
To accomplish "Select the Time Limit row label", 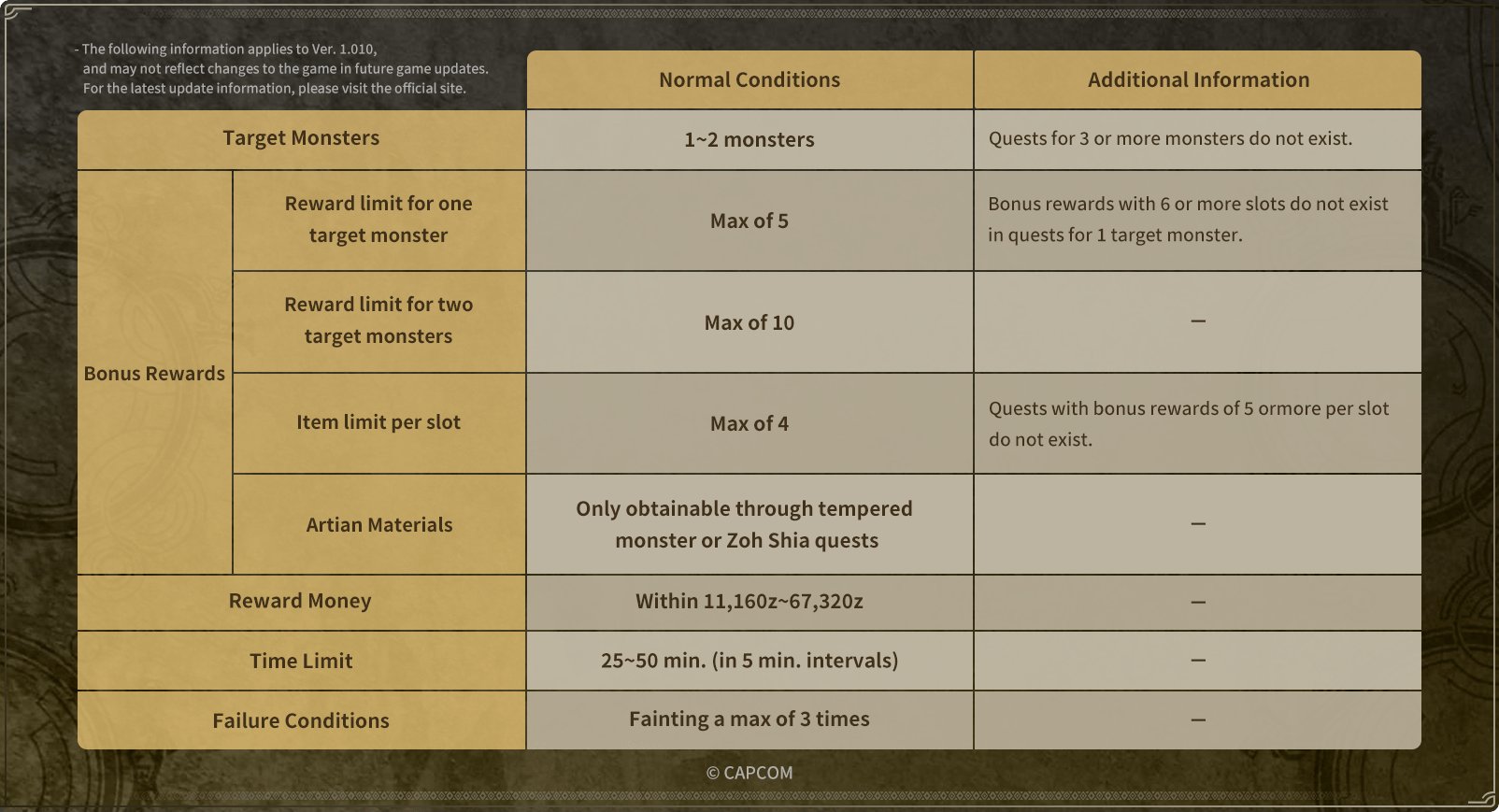I will tap(301, 662).
